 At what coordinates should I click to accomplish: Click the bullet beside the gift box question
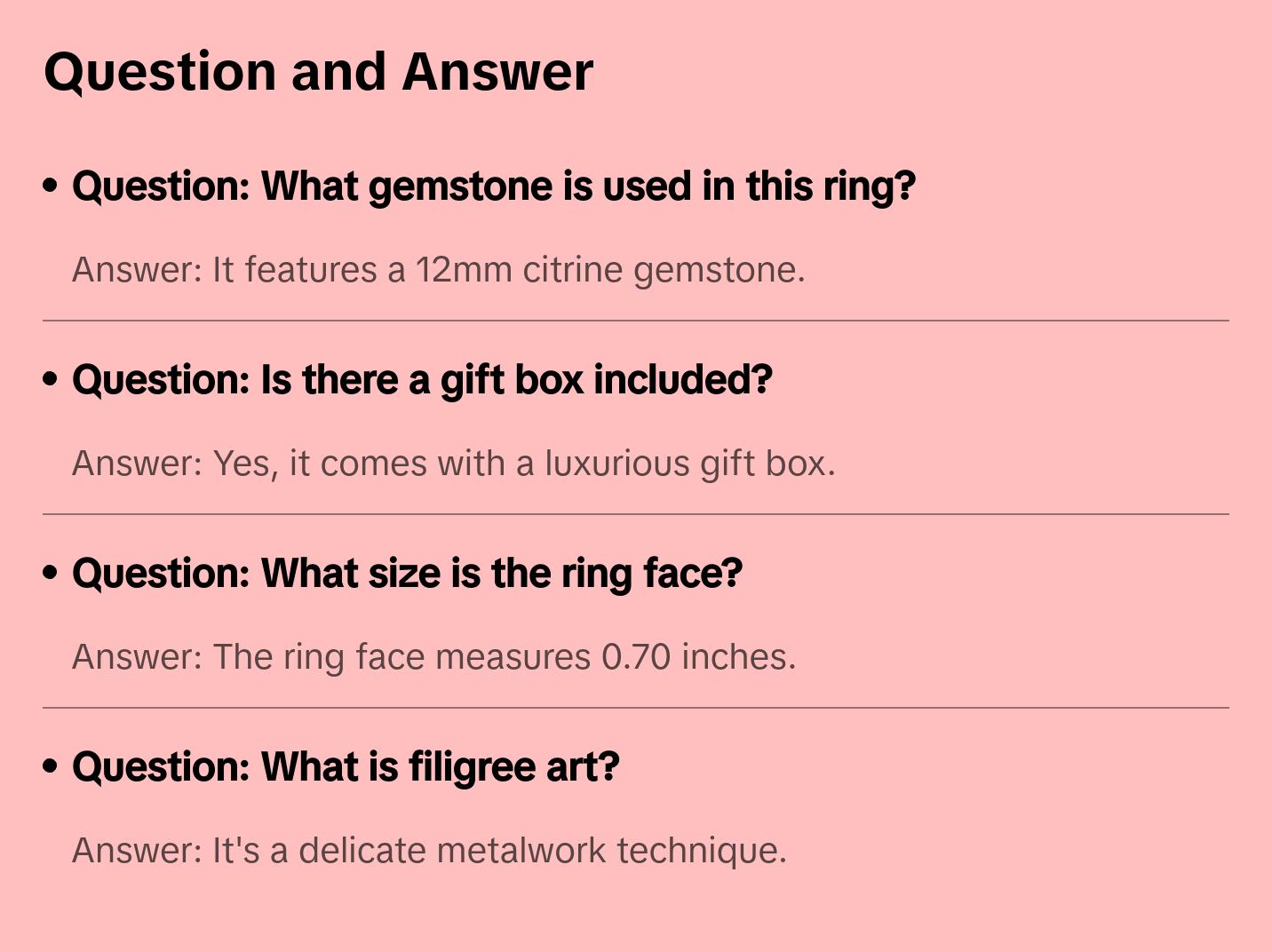tap(51, 380)
